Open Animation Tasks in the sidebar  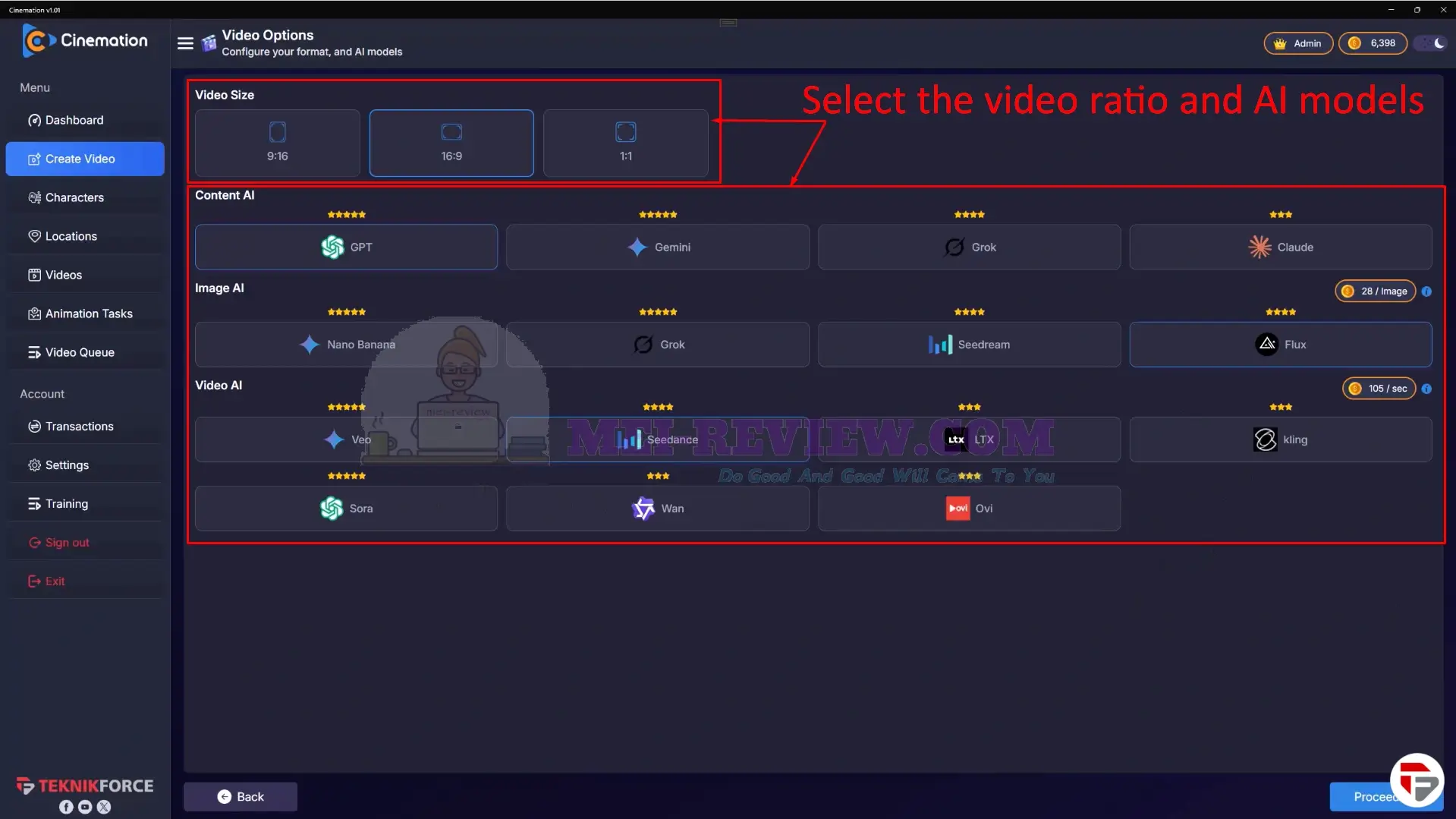click(85, 313)
